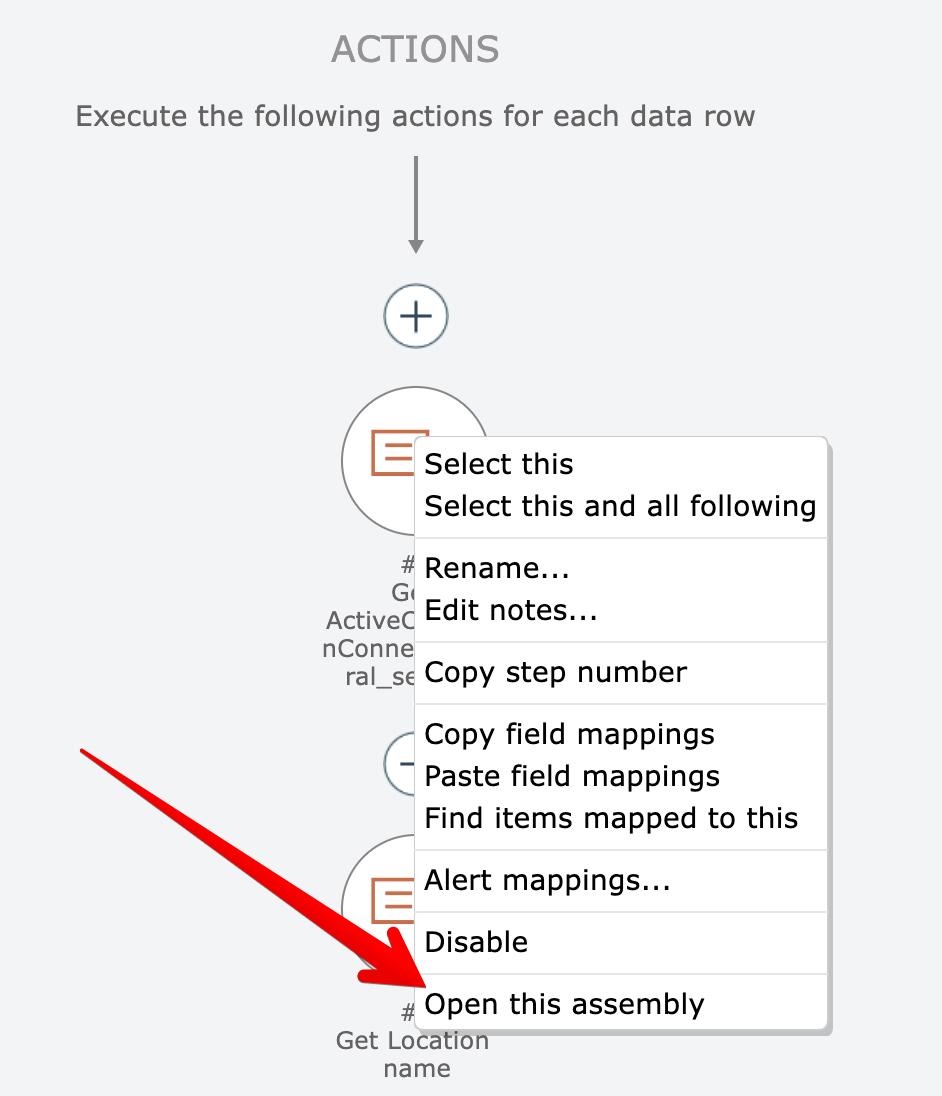The height and width of the screenshot is (1096, 942).
Task: Choose 'Select this' from the context menu
Action: point(499,464)
